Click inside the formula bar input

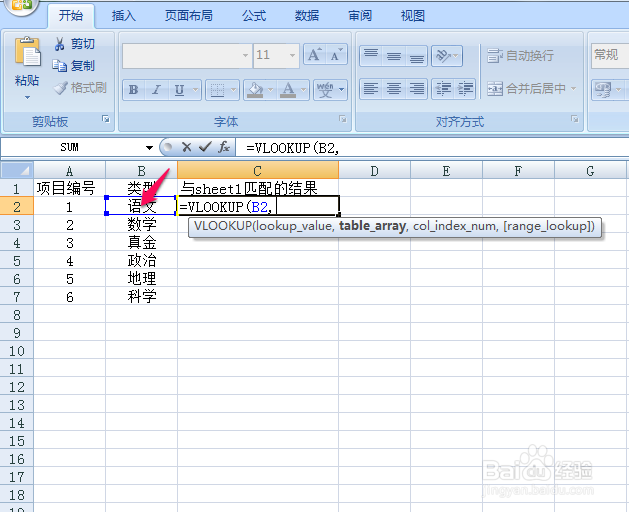point(432,148)
